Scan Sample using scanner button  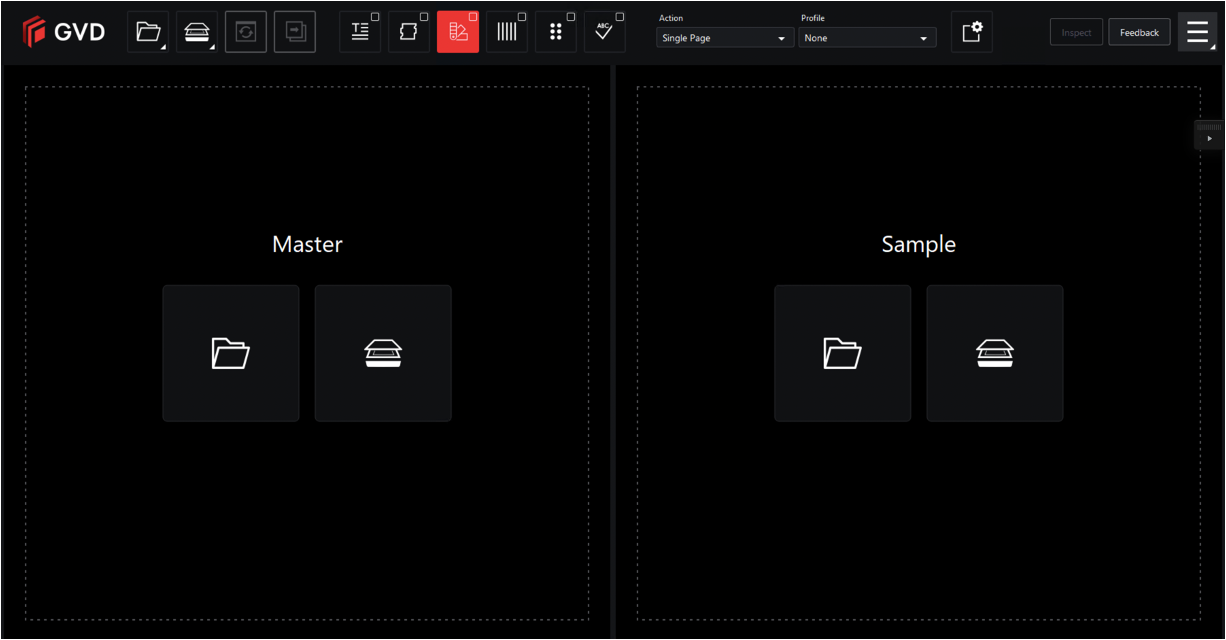pos(994,353)
